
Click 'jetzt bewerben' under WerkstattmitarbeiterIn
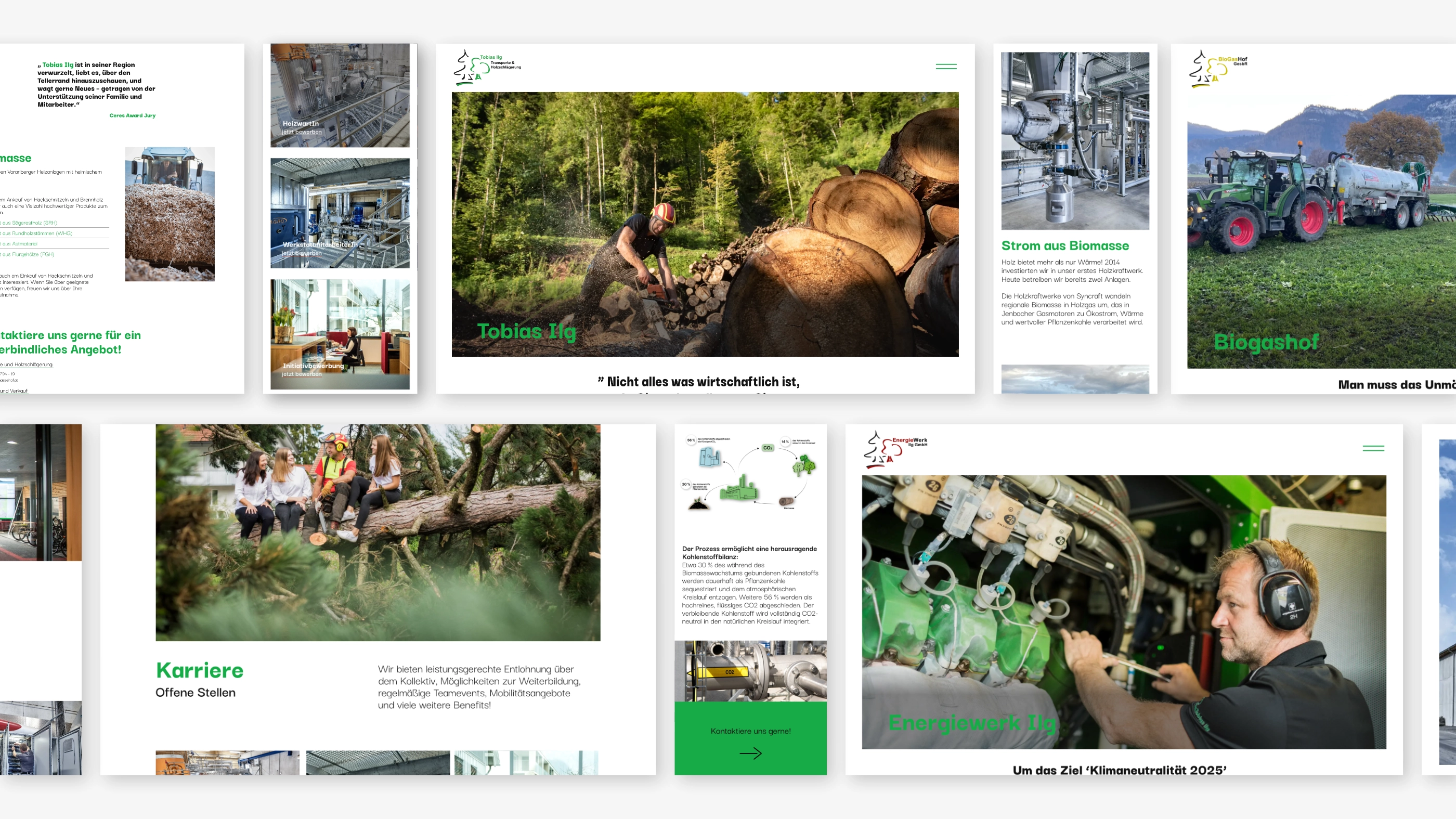click(x=302, y=253)
